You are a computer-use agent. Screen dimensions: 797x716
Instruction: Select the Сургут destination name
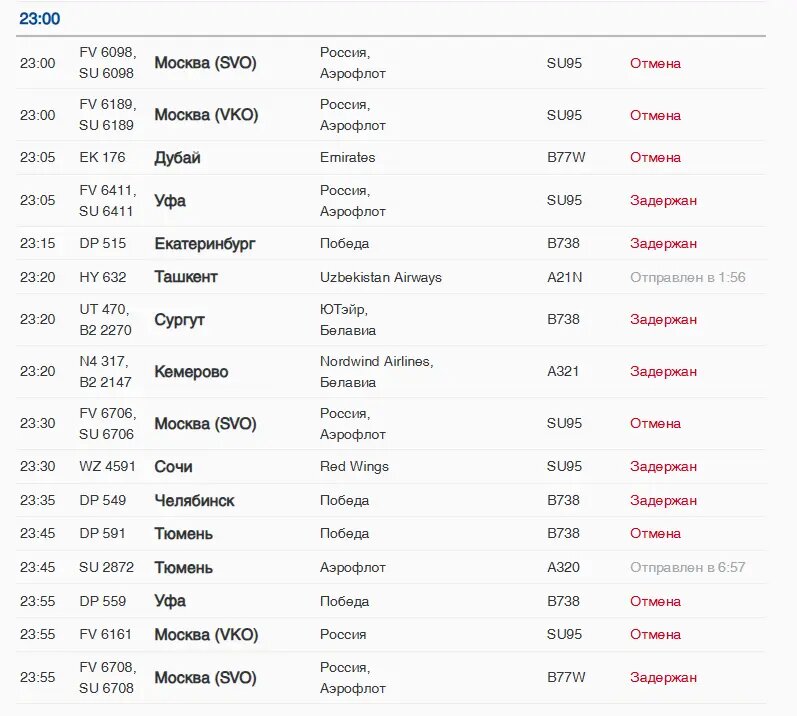pyautogui.click(x=179, y=320)
